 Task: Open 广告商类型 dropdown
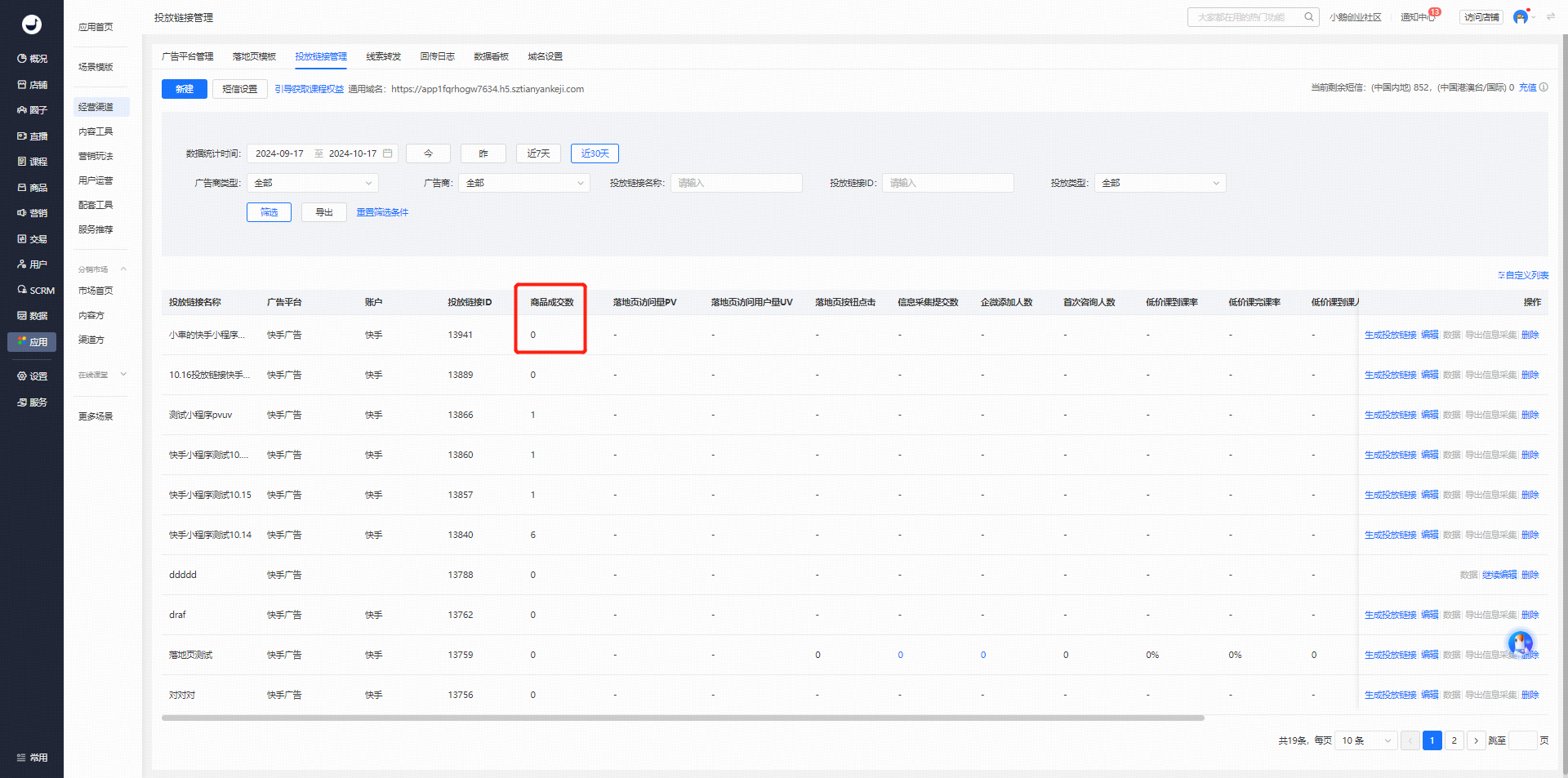313,183
